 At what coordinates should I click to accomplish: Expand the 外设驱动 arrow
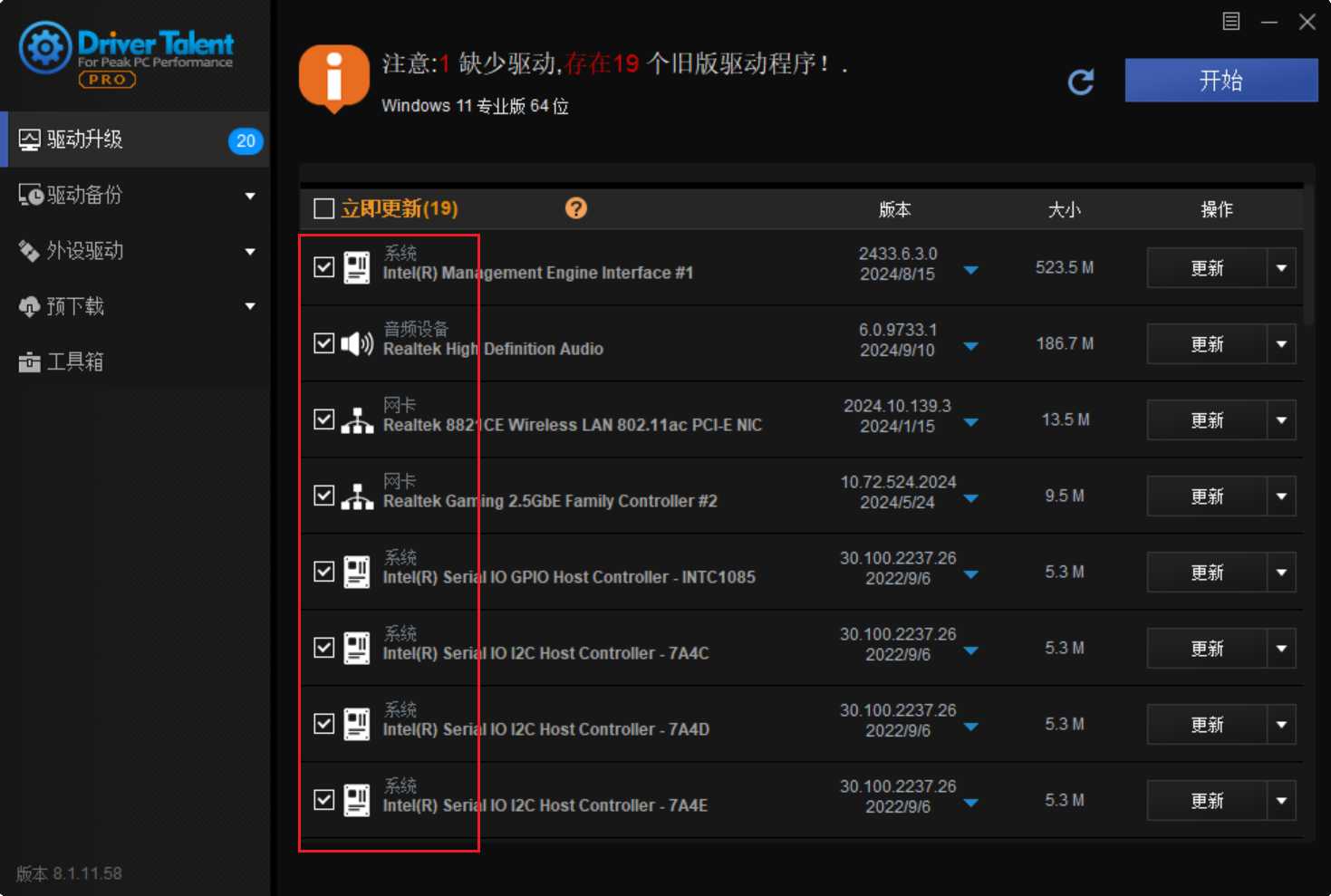point(250,252)
